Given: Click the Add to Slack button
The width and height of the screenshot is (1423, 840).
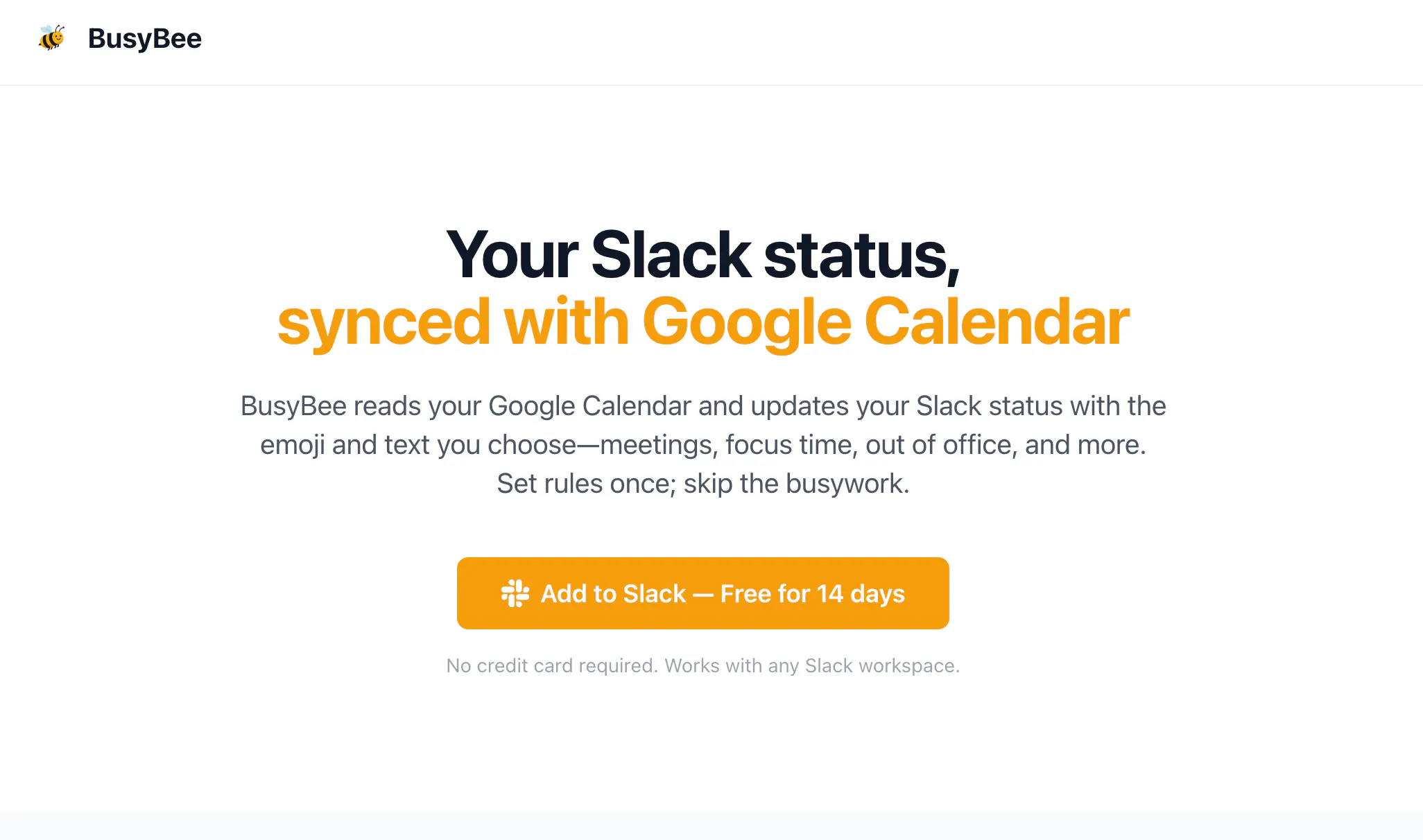Looking at the screenshot, I should [x=702, y=593].
